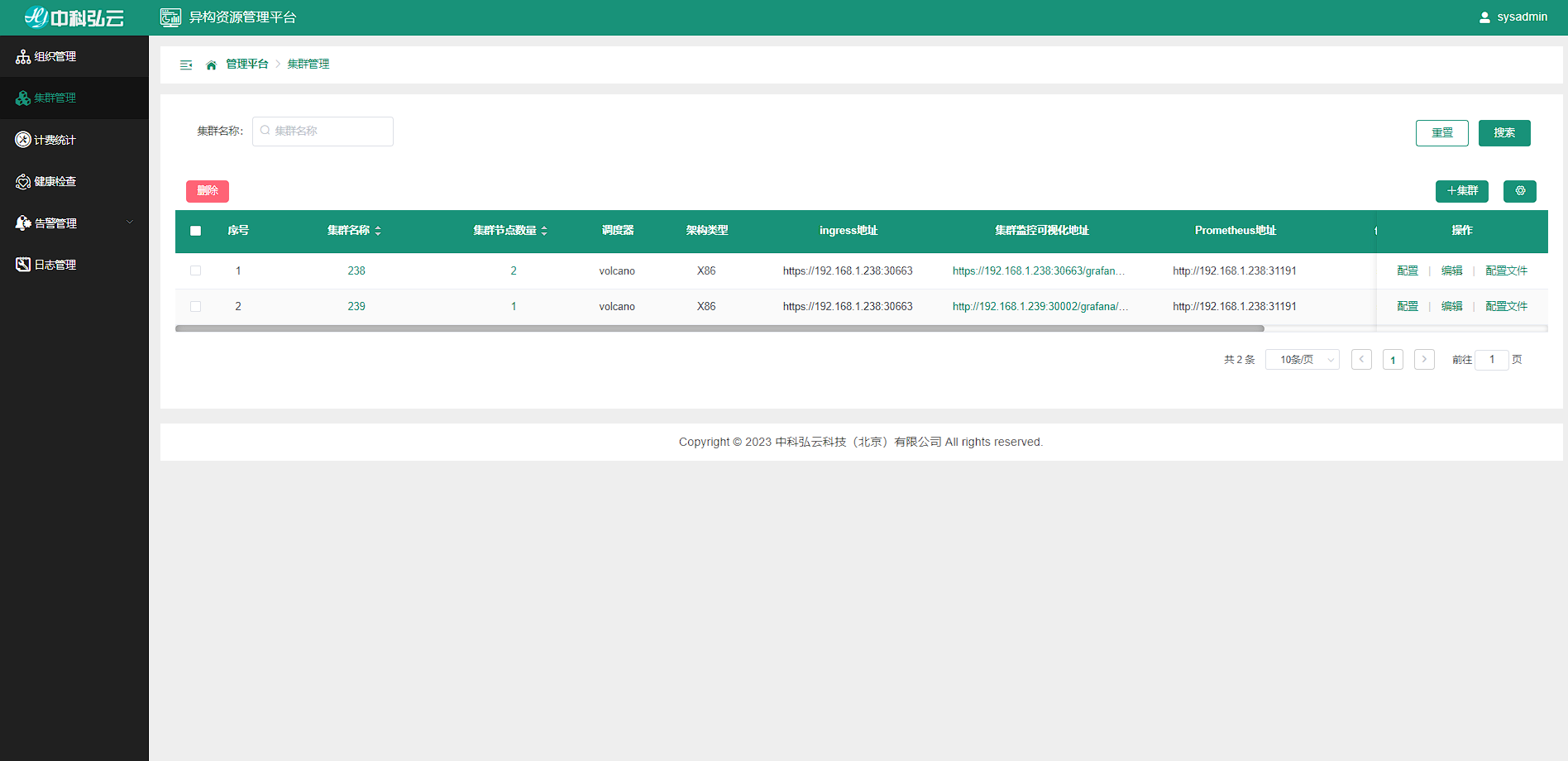The width and height of the screenshot is (1568, 761).
Task: Click the red 删除 button
Action: [208, 191]
